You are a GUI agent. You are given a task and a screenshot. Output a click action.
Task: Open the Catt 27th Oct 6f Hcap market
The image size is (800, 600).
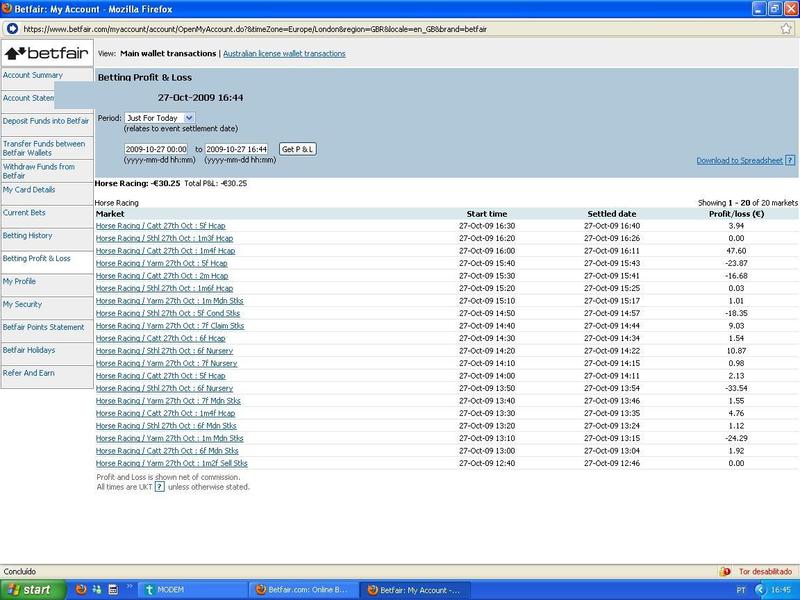coord(161,338)
